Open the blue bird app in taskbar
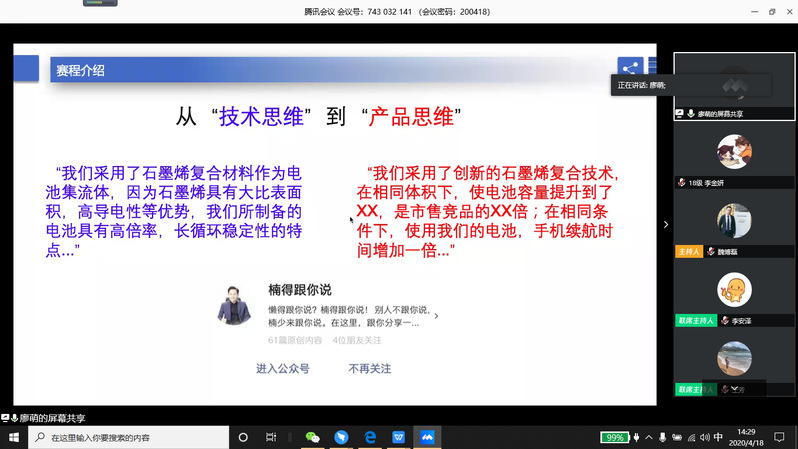 [x=341, y=438]
